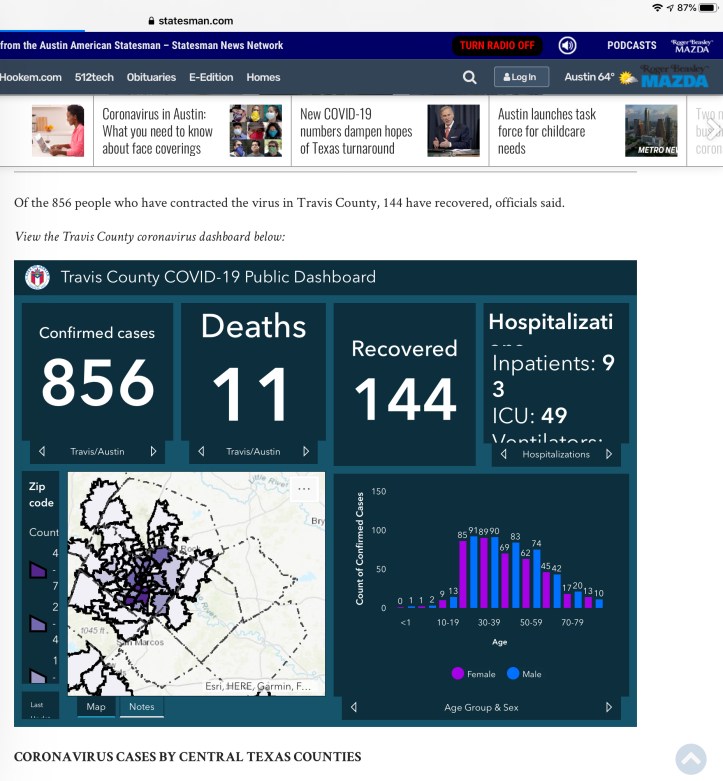723x781 pixels.
Task: Open 512tech nav item
Action: click(x=94, y=77)
